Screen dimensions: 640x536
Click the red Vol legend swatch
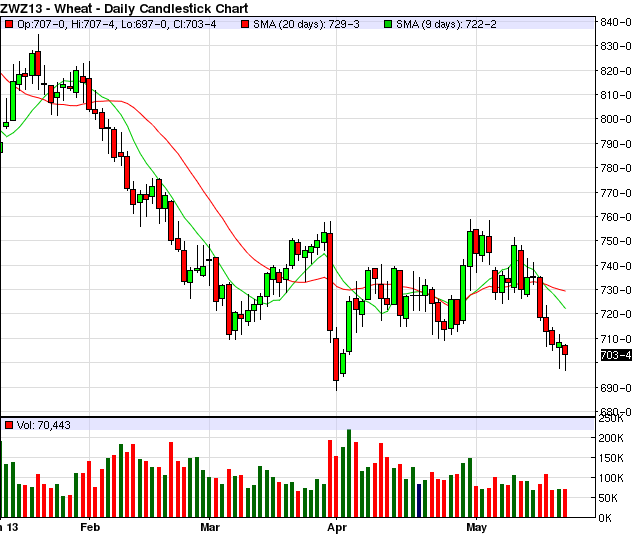click(x=9, y=425)
